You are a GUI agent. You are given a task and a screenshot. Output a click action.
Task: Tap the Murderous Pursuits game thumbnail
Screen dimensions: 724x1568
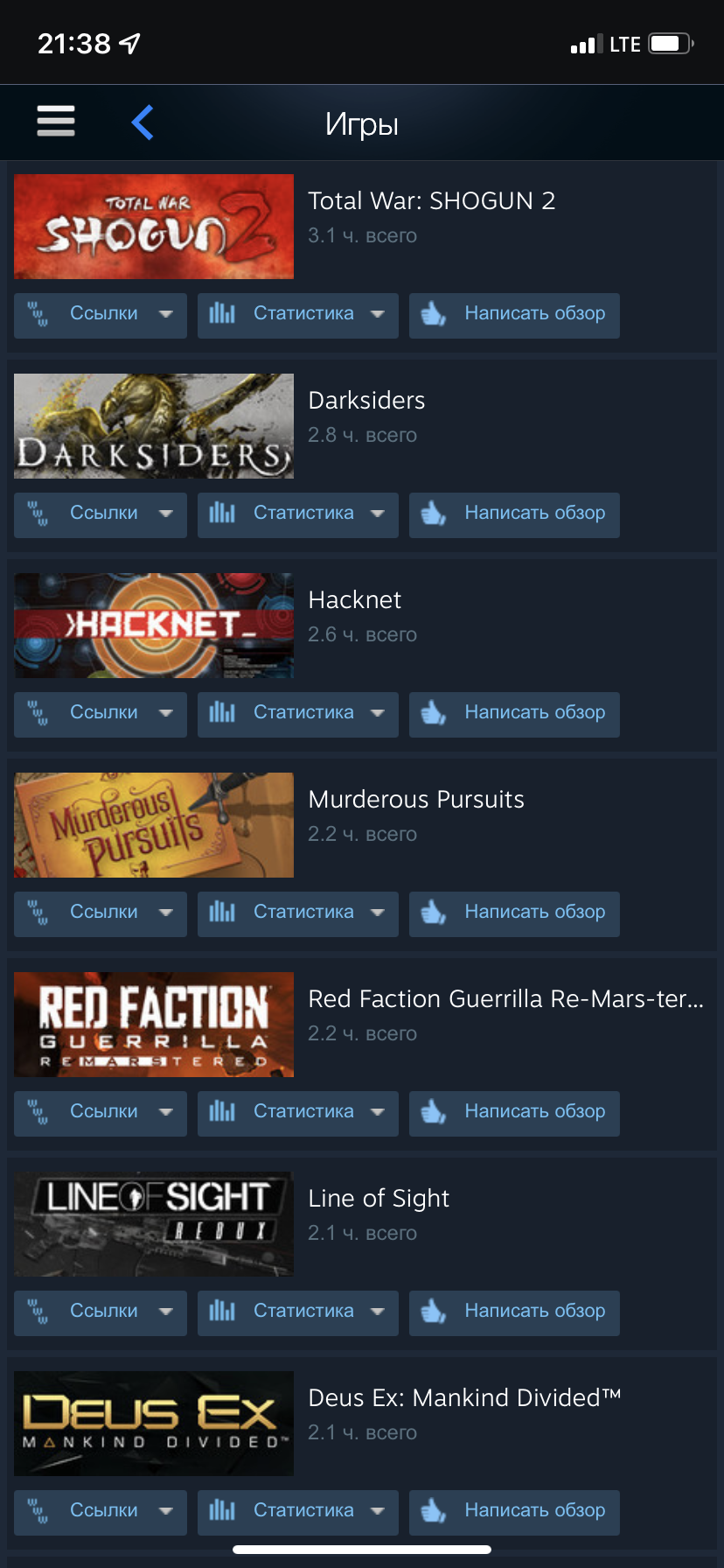(154, 825)
